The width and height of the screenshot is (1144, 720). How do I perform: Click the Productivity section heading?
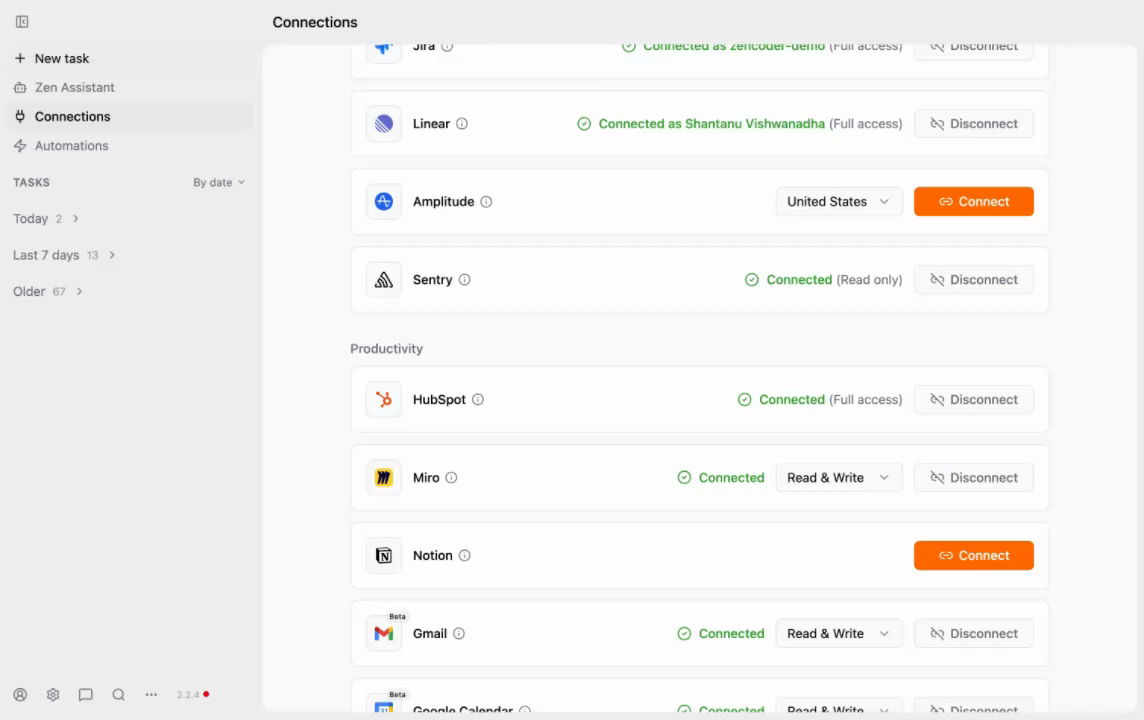pyautogui.click(x=387, y=349)
